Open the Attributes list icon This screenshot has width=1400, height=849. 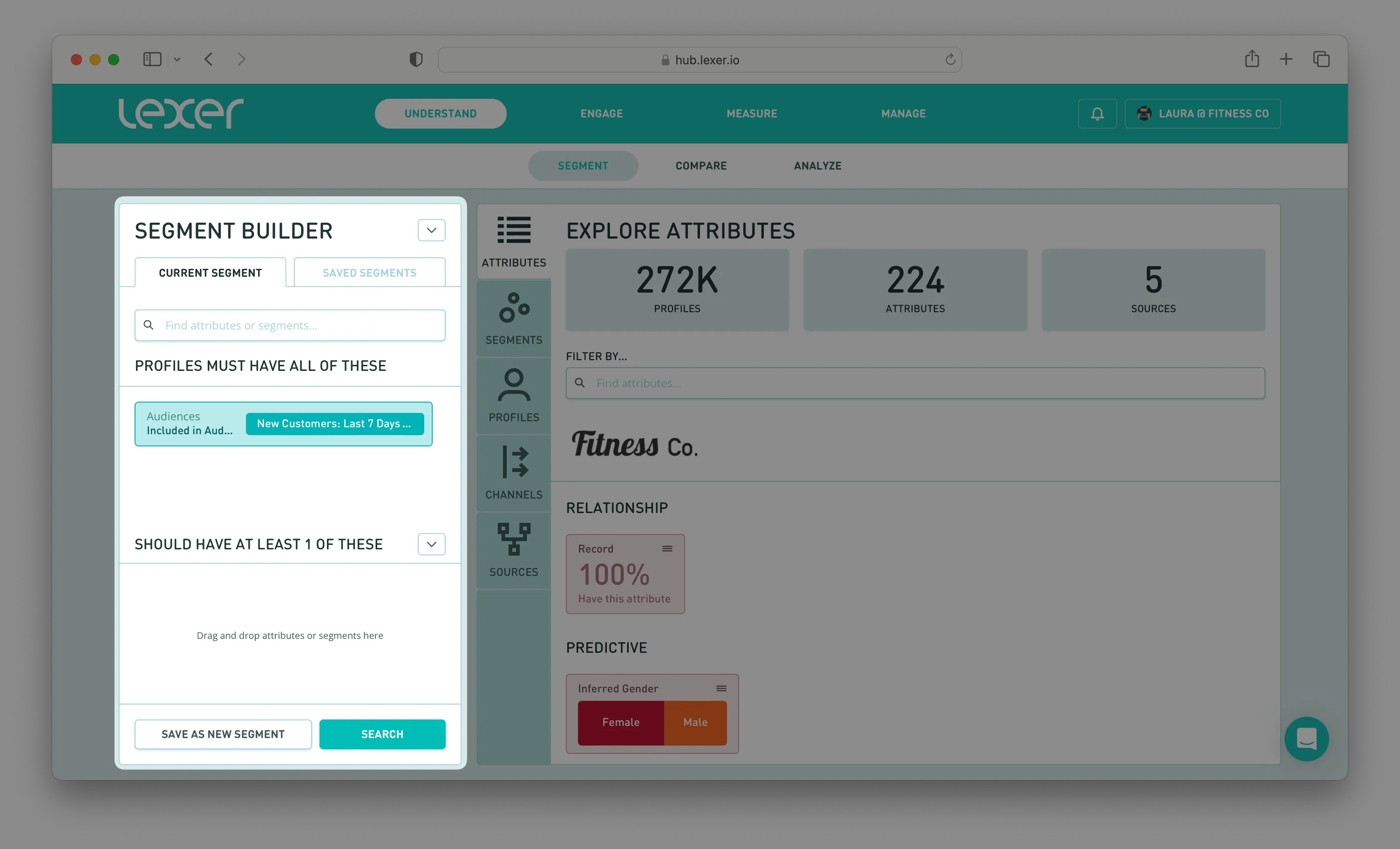(x=514, y=230)
